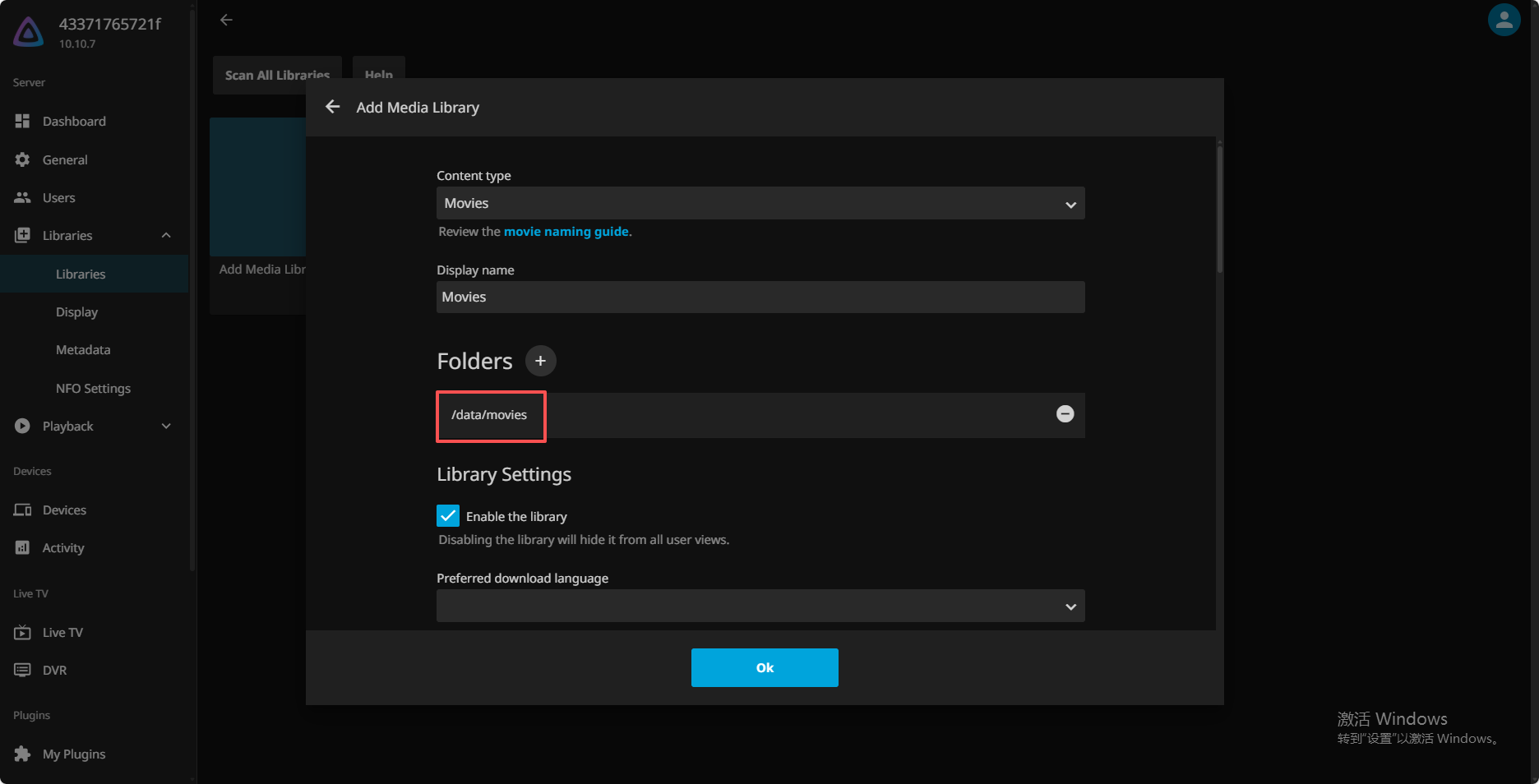Open the Users page
The width and height of the screenshot is (1539, 784).
95,197
